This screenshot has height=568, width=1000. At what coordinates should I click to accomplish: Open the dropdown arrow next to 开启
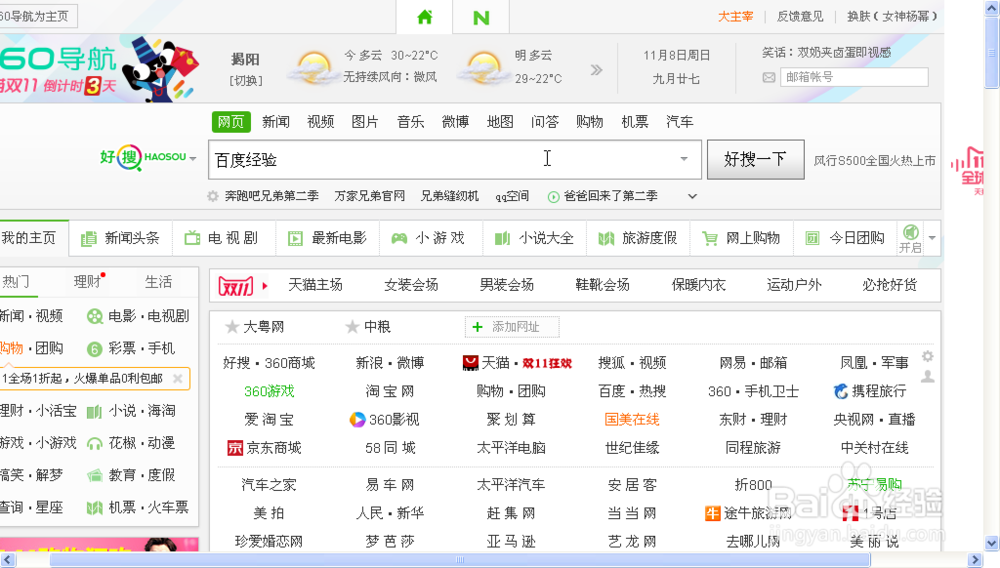932,238
